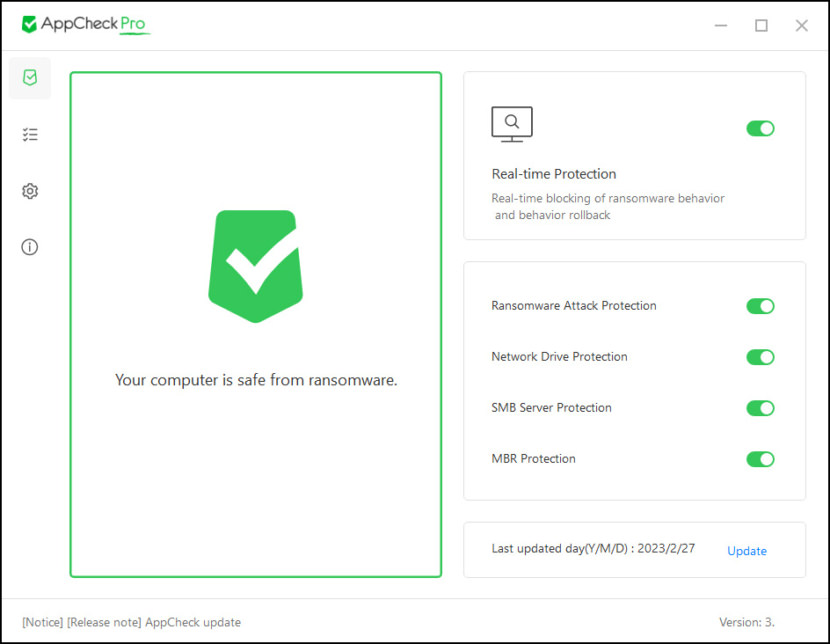The width and height of the screenshot is (830, 644).
Task: Disable Network Drive Protection
Action: point(761,357)
